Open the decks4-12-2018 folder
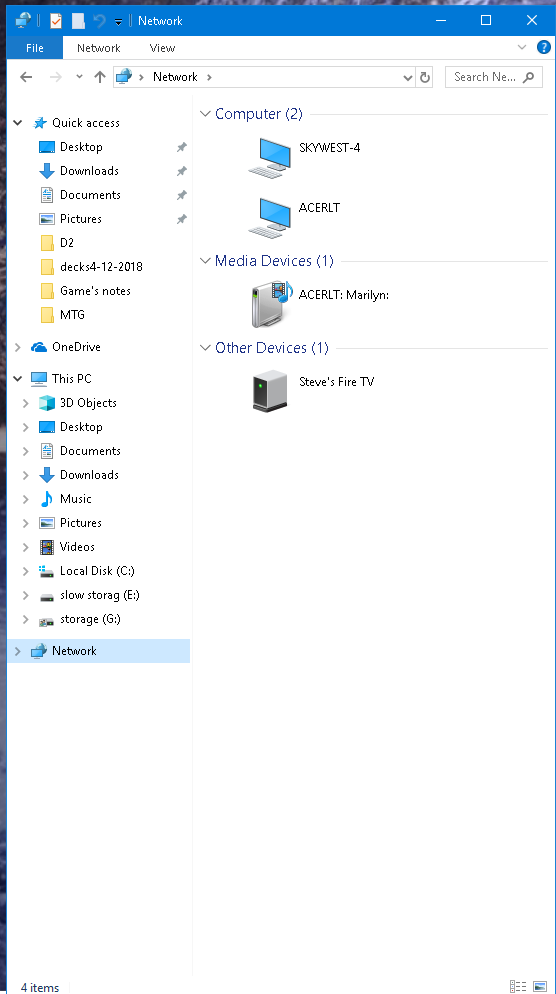Viewport: 556px width, 994px height. click(x=101, y=267)
